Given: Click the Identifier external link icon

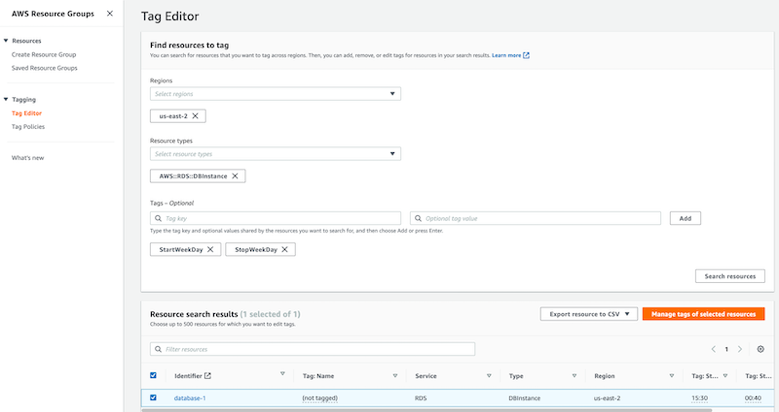Looking at the screenshot, I should pos(208,376).
